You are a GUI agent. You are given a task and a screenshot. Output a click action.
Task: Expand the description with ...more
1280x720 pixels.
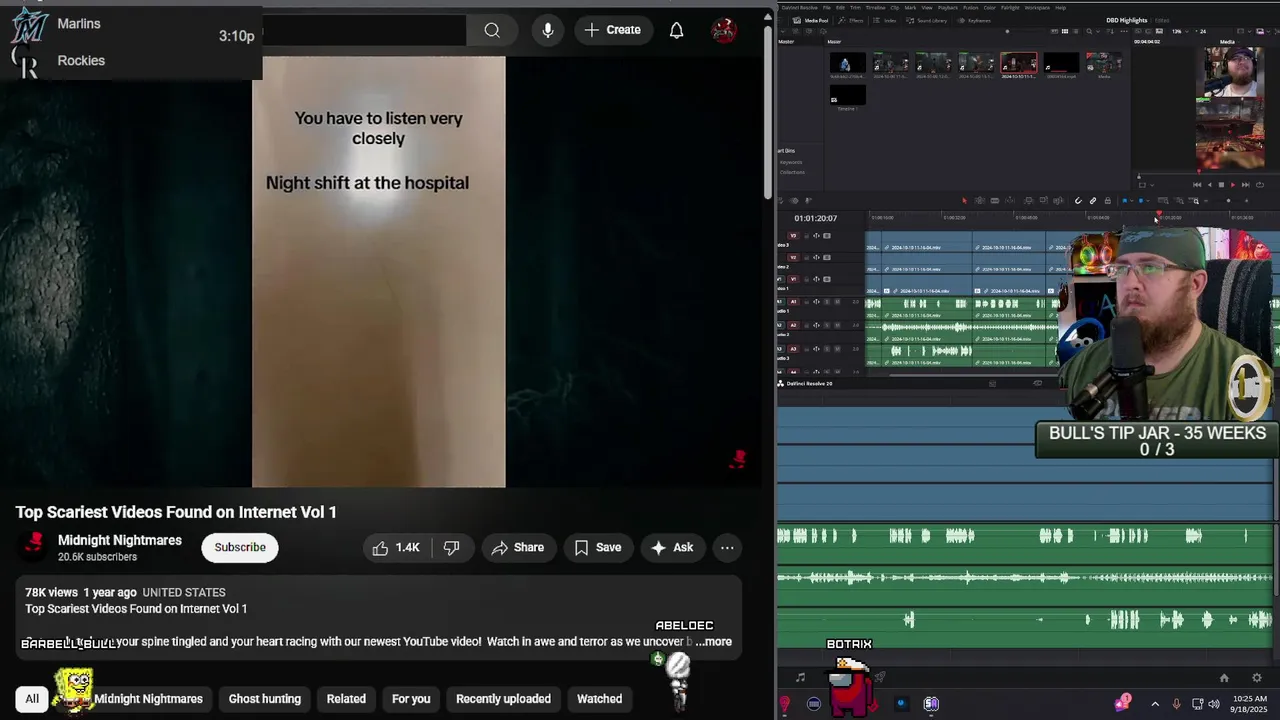pos(714,642)
